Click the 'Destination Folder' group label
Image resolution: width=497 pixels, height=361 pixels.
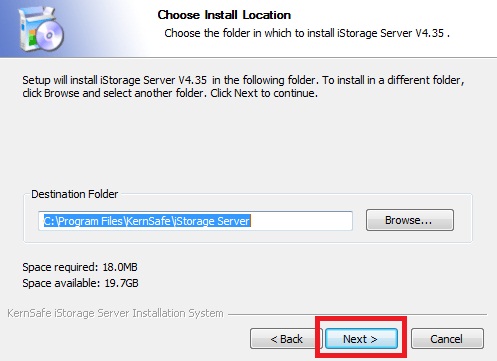point(75,194)
